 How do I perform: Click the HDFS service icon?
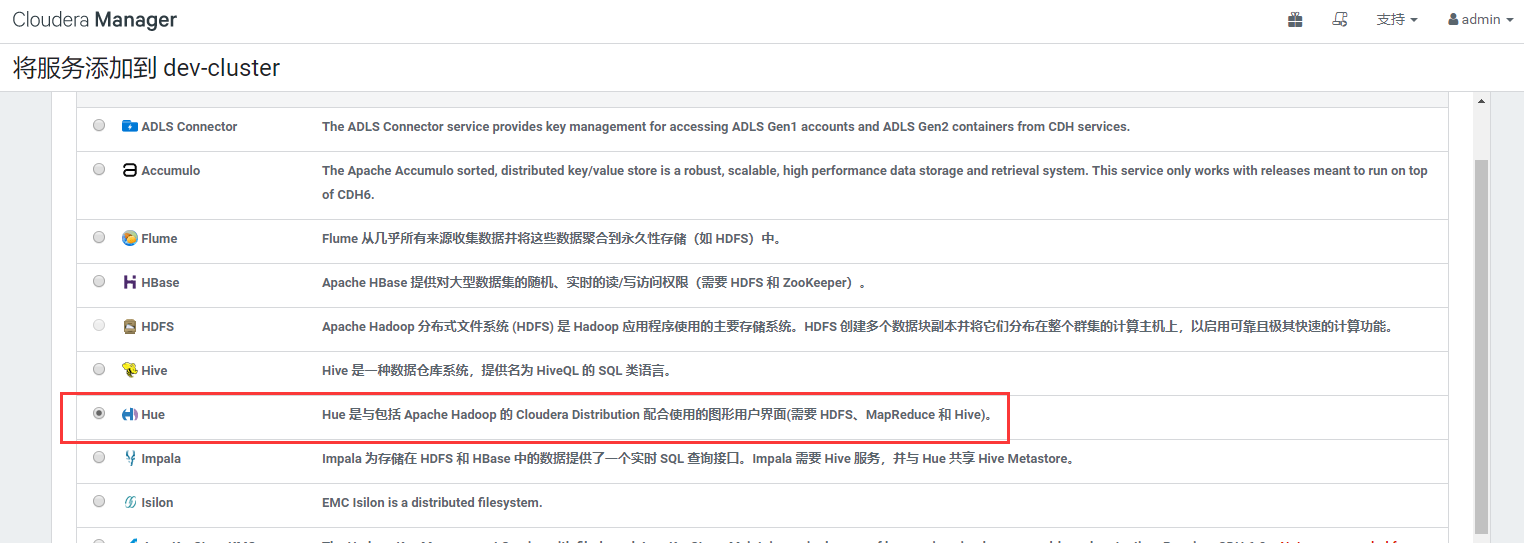click(x=130, y=326)
